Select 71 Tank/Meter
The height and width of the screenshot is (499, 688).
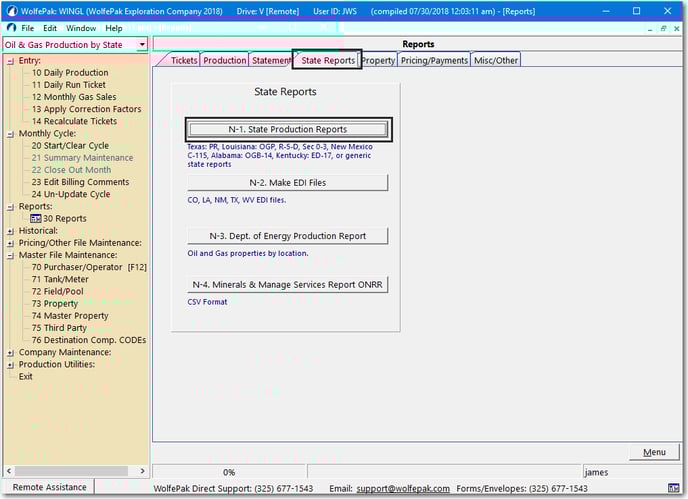(60, 279)
